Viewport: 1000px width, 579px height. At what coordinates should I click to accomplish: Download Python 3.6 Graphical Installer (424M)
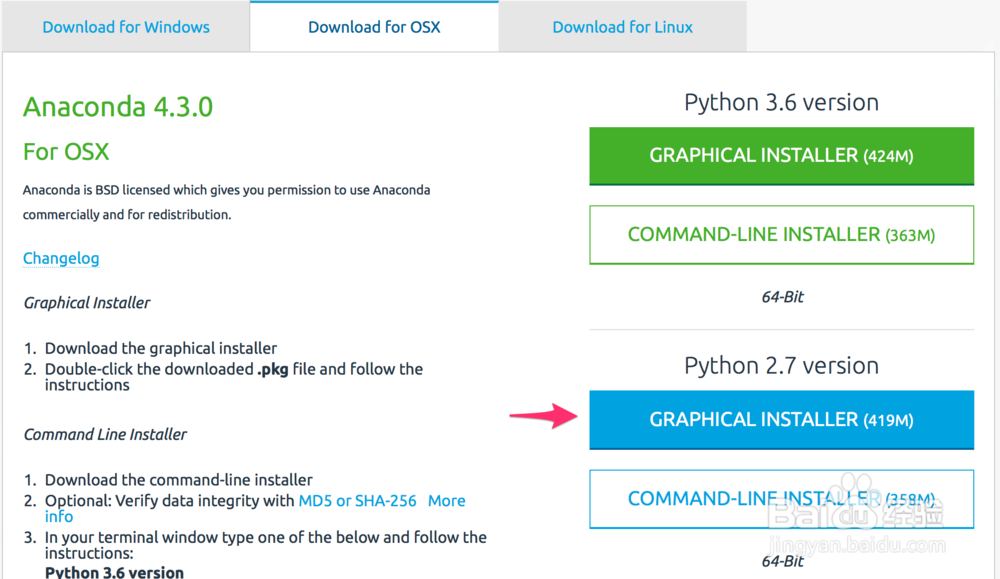(781, 156)
